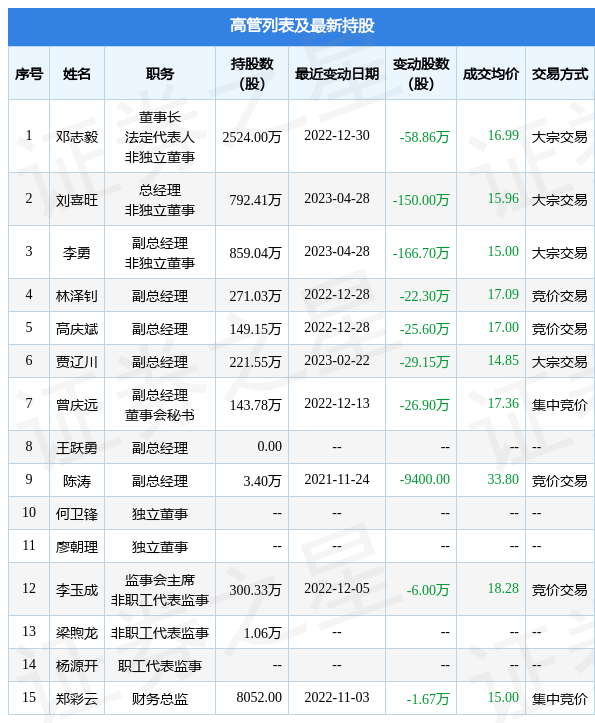Click the name 李玉成
The image size is (595, 723).
pos(77,590)
